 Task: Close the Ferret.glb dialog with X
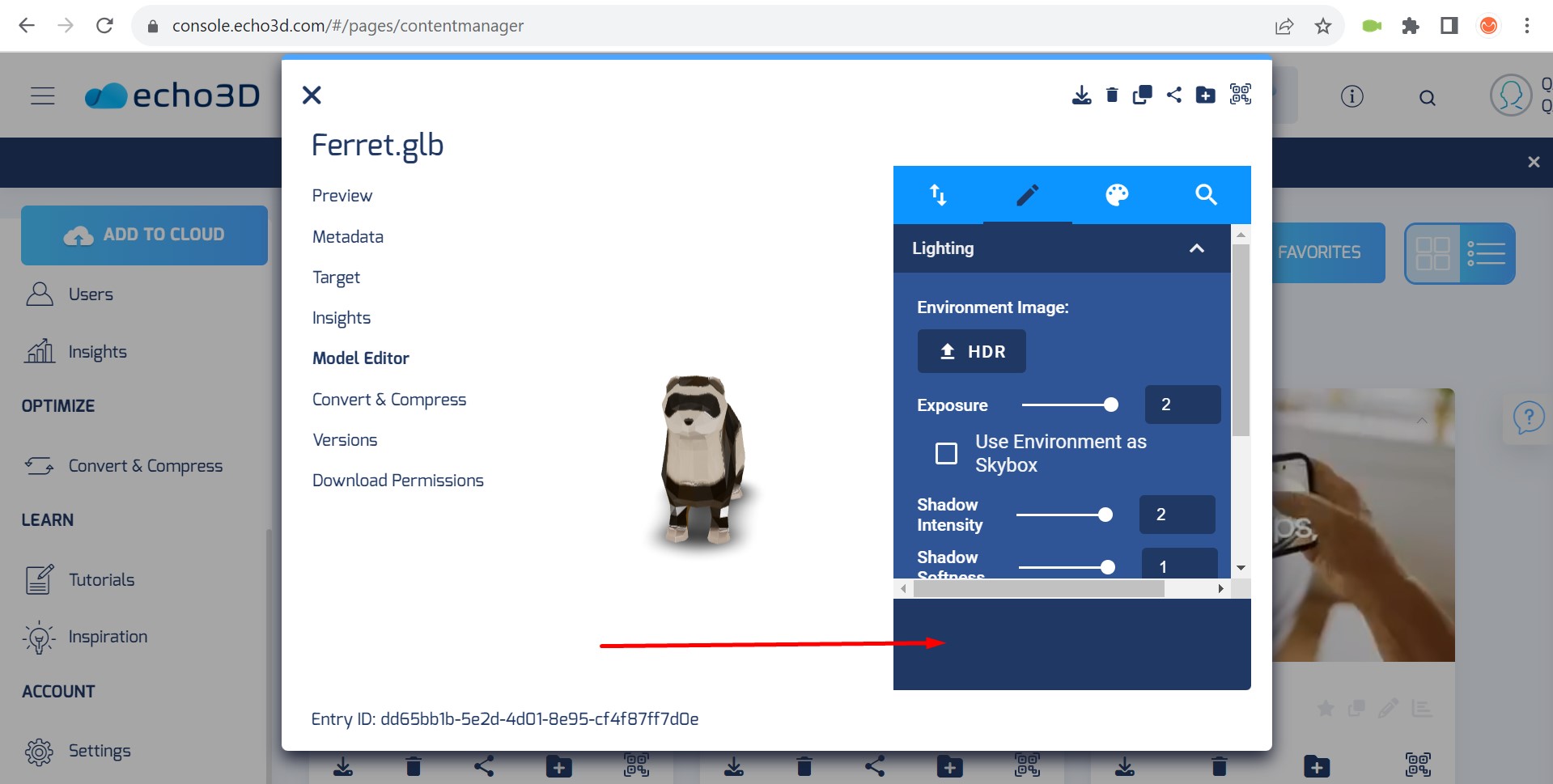point(312,95)
